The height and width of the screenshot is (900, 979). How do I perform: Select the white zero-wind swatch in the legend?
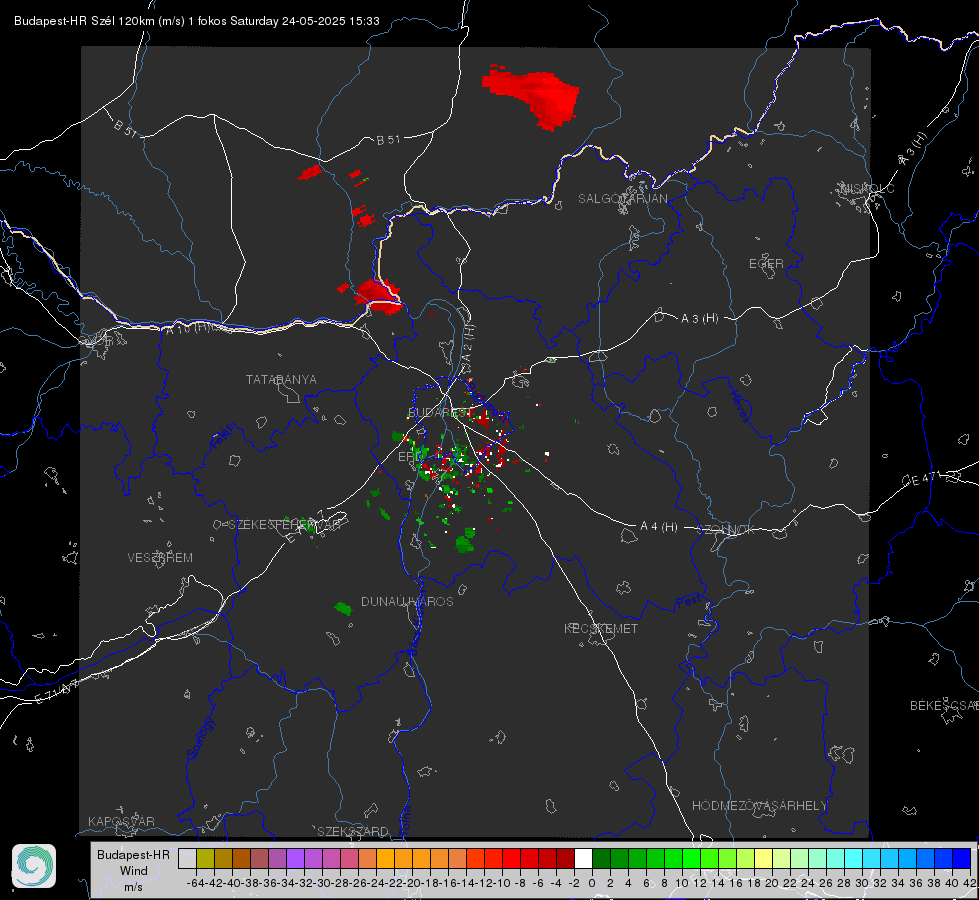tap(583, 858)
